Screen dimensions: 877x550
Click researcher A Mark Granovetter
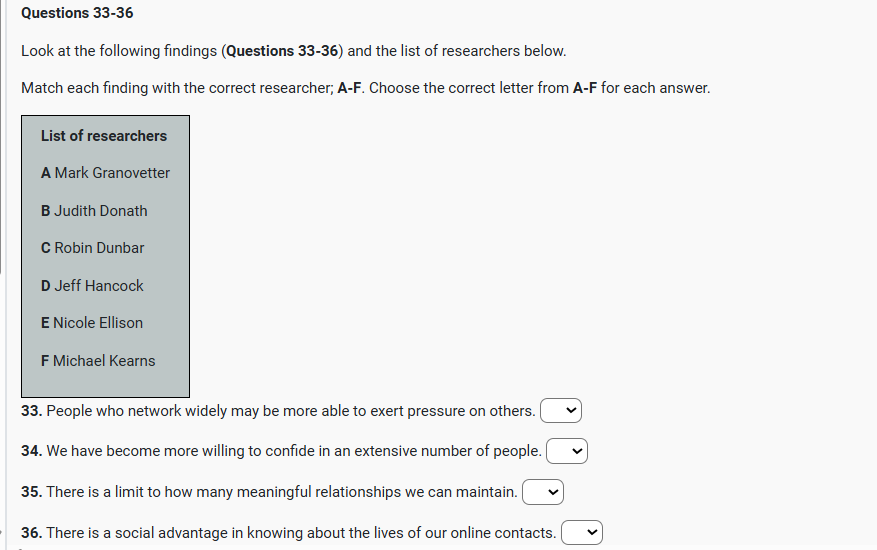[x=105, y=173]
